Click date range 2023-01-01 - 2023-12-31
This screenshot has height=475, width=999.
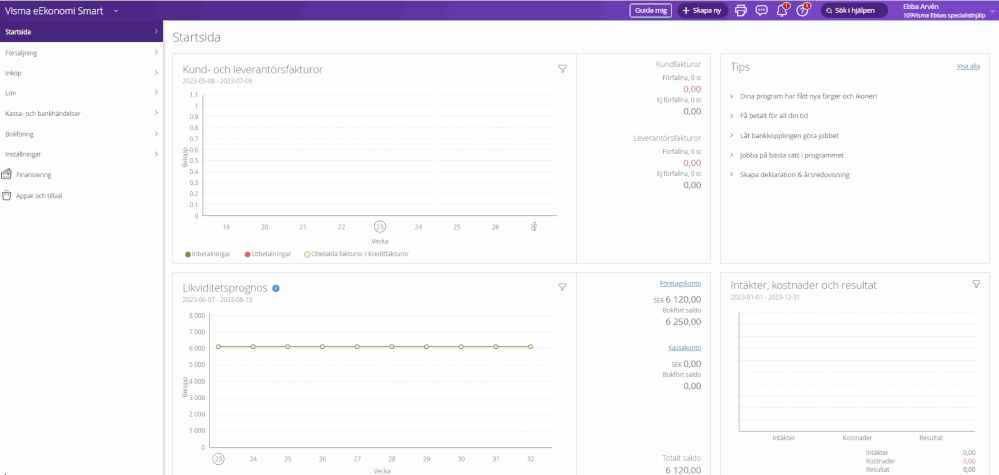(766, 297)
